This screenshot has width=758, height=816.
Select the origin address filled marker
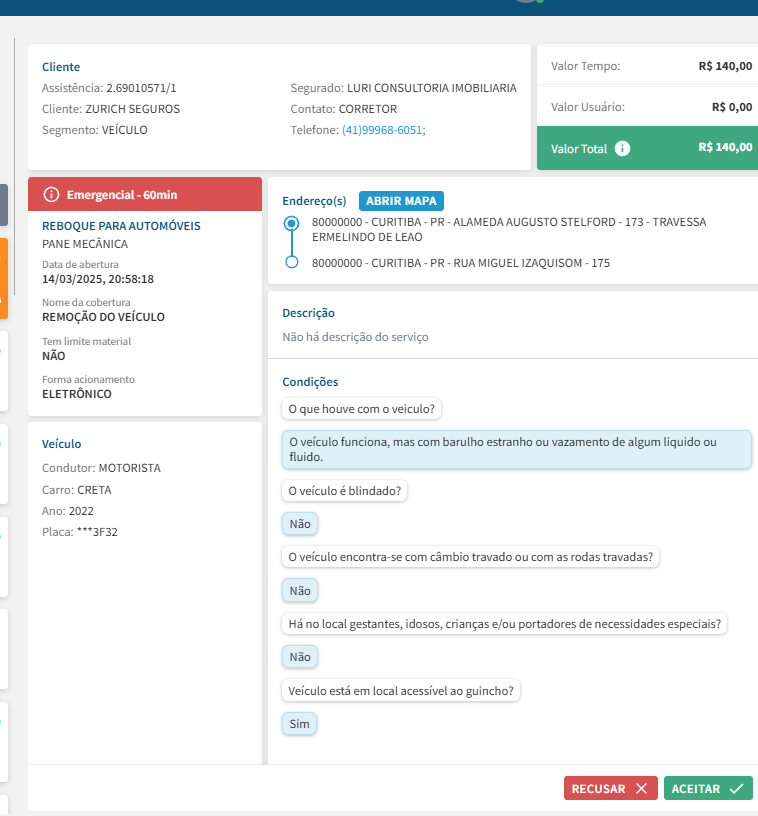pyautogui.click(x=292, y=222)
